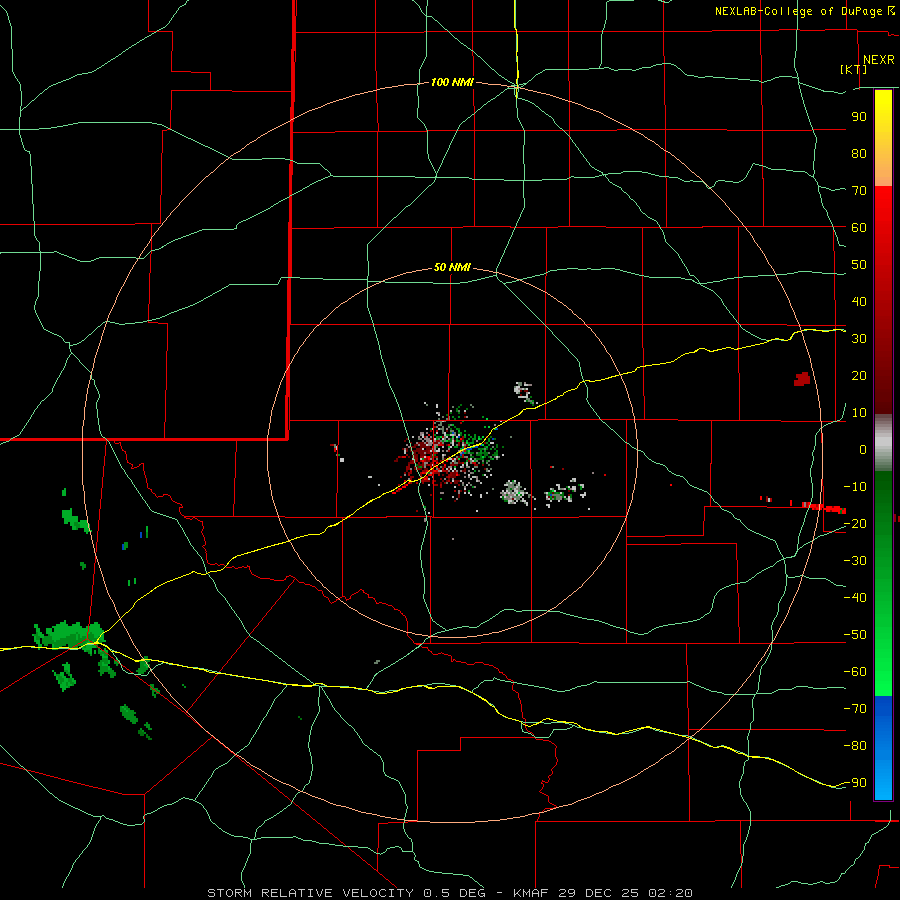Screen dimensions: 900x900
Task: Click the -90 value on the velocity scale
Action: click(855, 783)
